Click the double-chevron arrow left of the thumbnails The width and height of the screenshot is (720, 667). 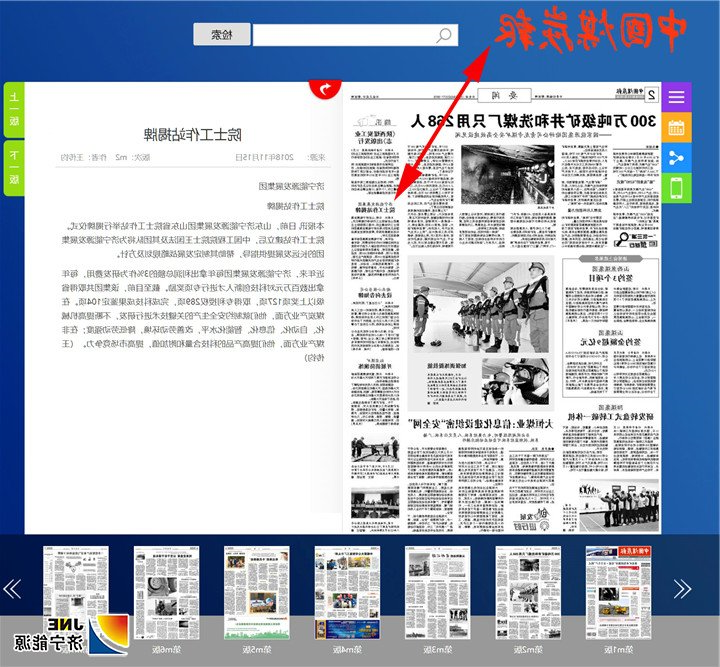click(x=12, y=589)
